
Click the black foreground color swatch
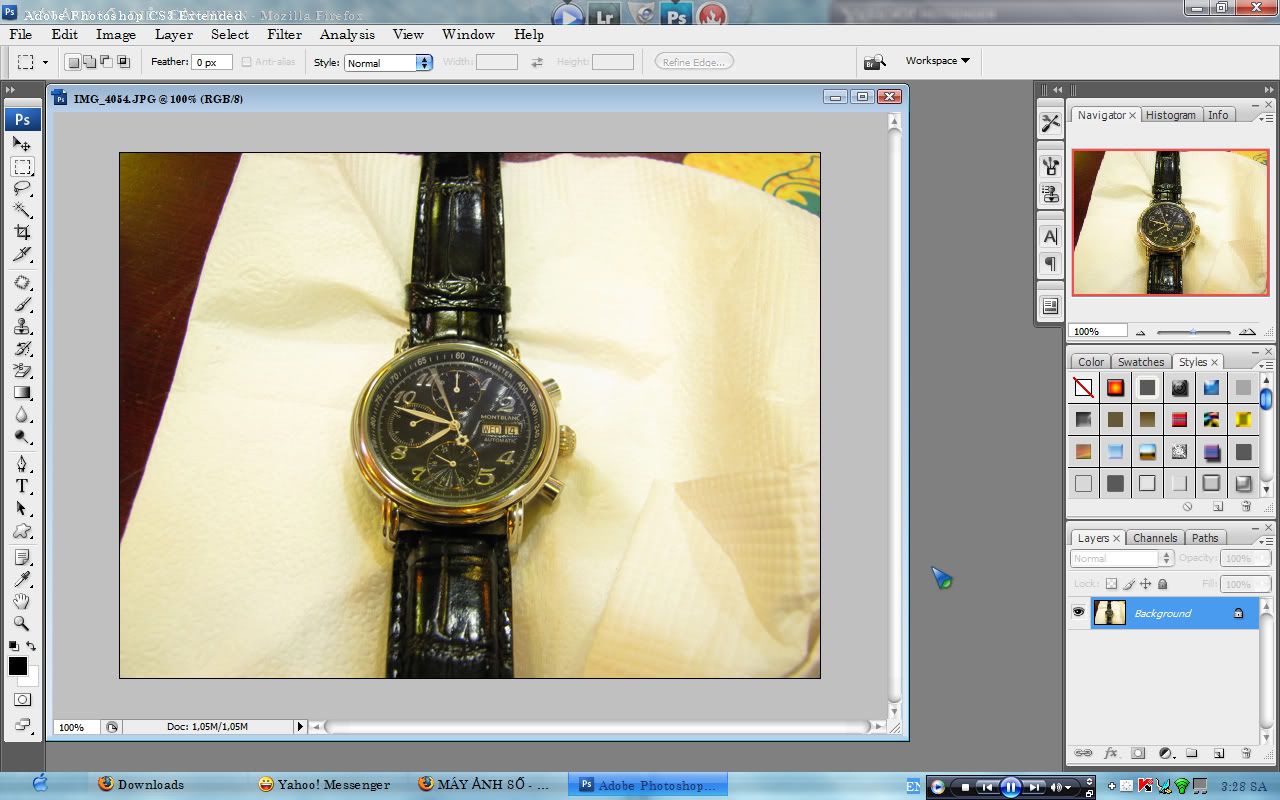[17, 666]
